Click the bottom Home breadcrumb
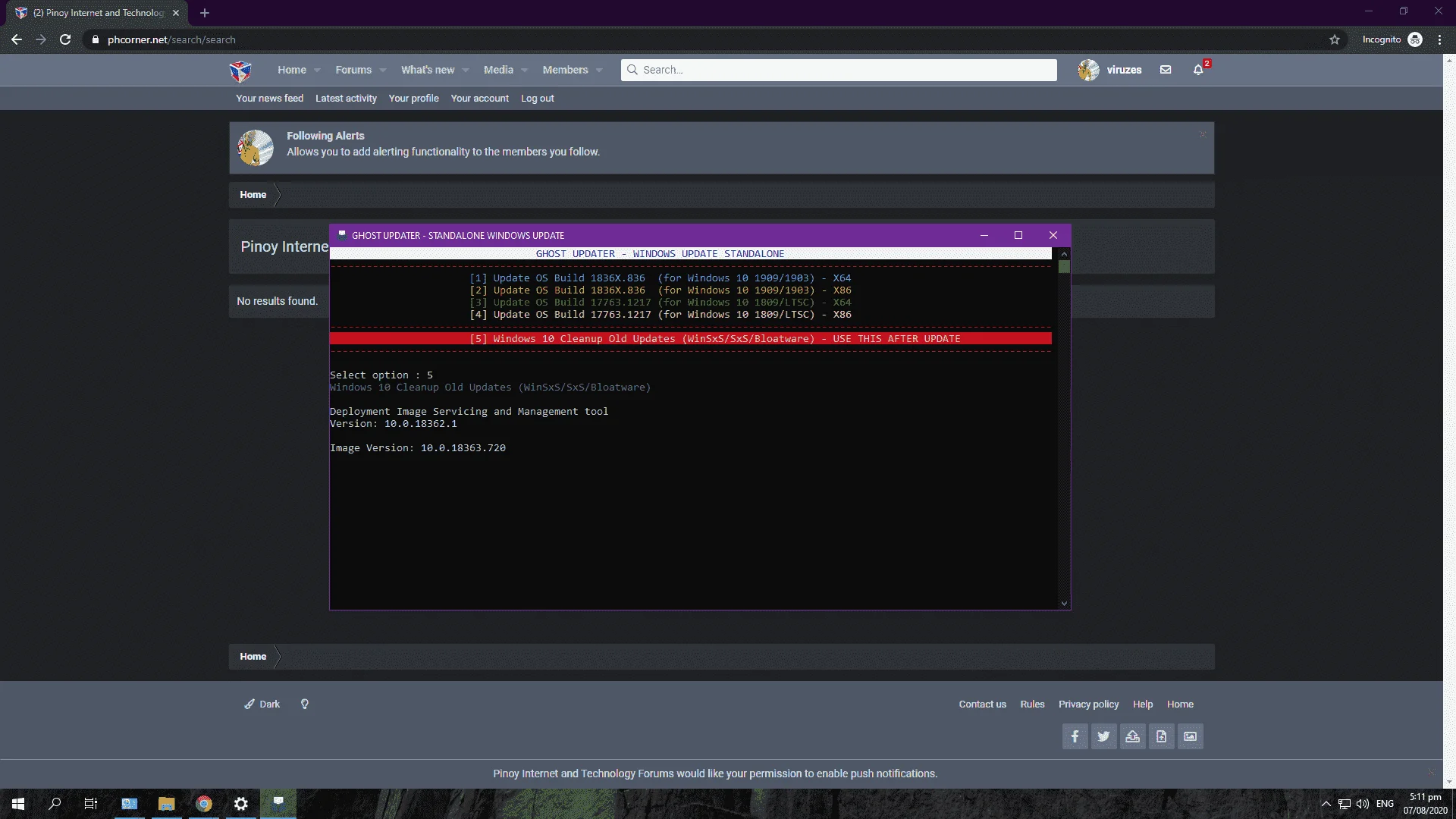The width and height of the screenshot is (1456, 819). point(253,657)
